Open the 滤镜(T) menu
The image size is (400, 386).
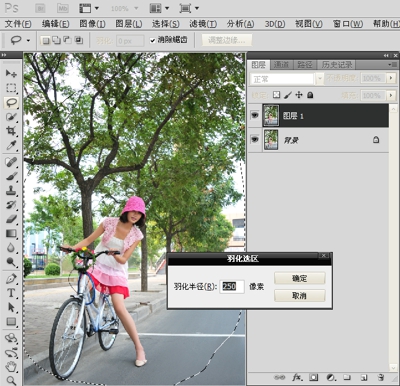203,24
